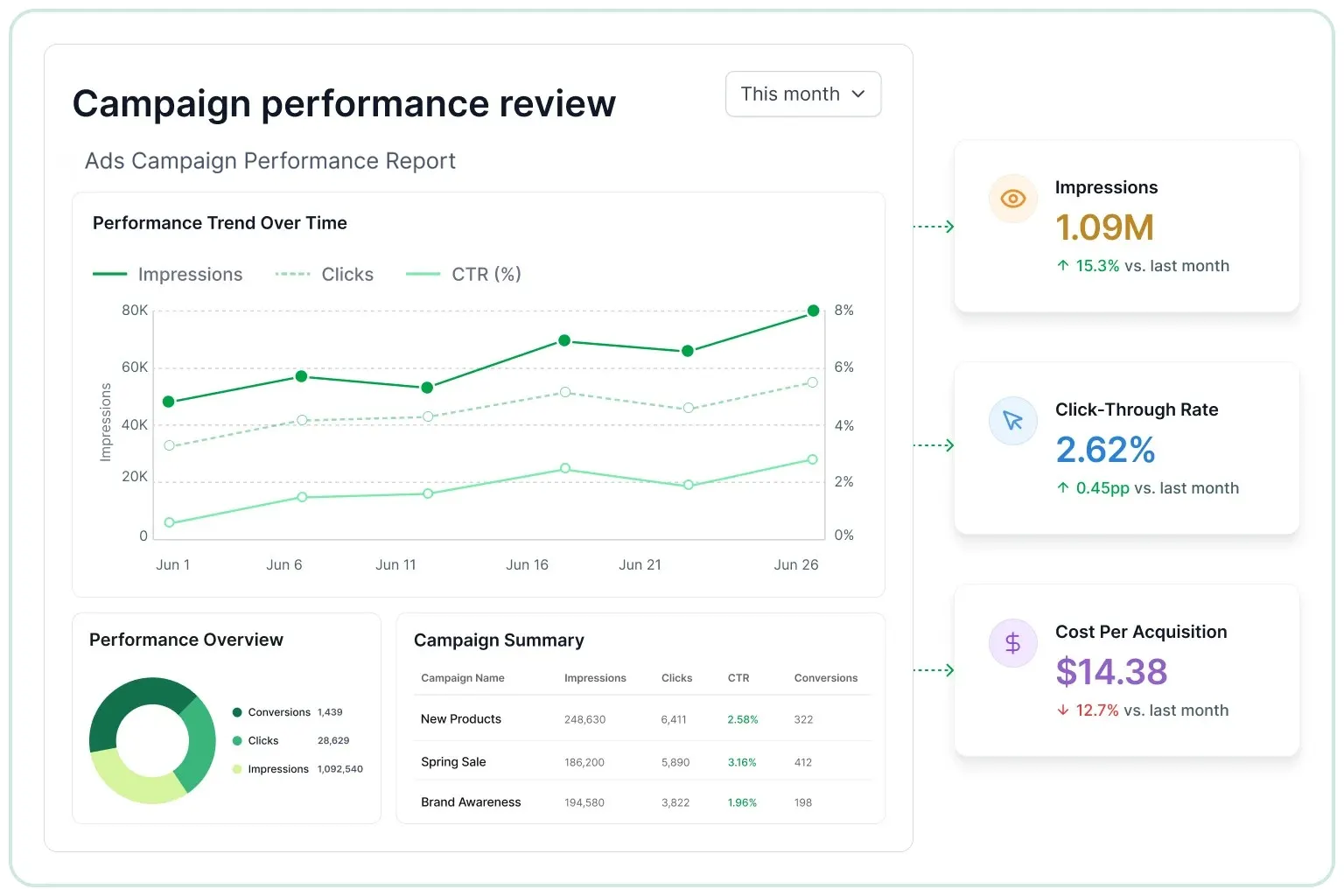Click the 28,629 overview value
1344x896 pixels.
[333, 740]
